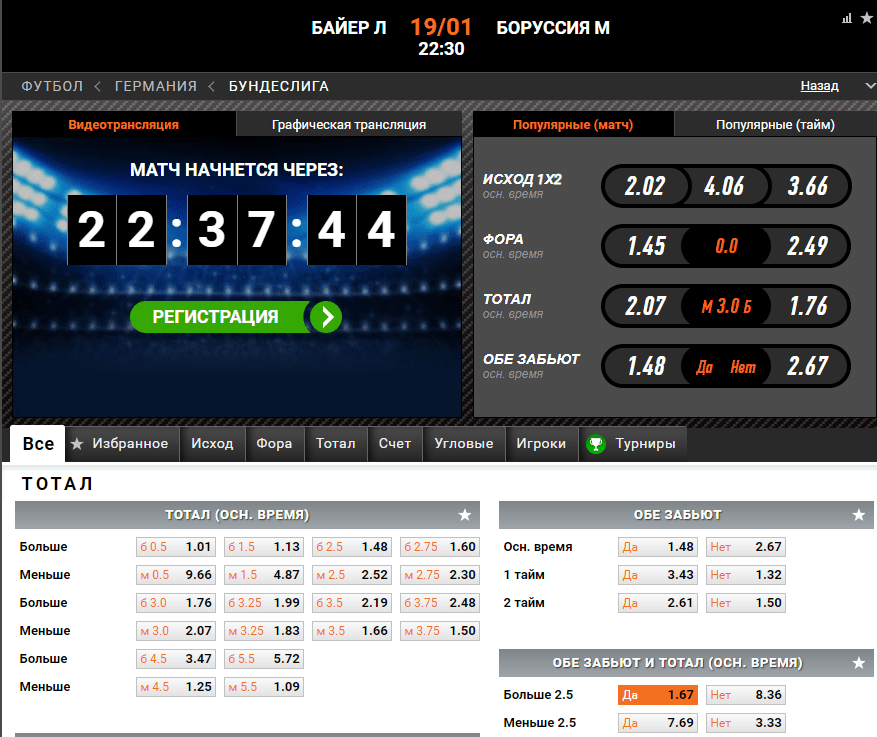The image size is (877, 737).
Task: Click the Регистрация button
Action: [235, 317]
